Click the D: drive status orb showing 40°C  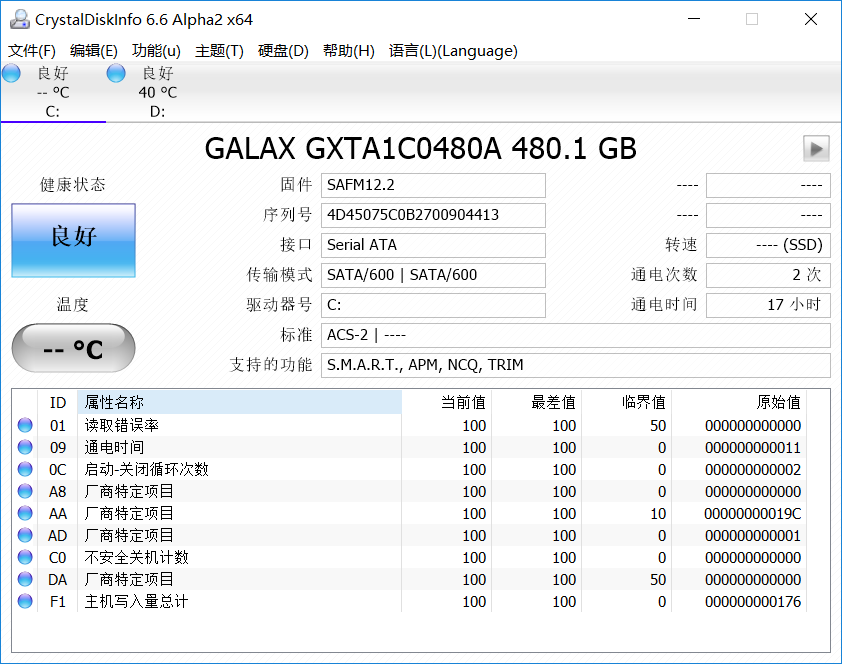(x=115, y=72)
